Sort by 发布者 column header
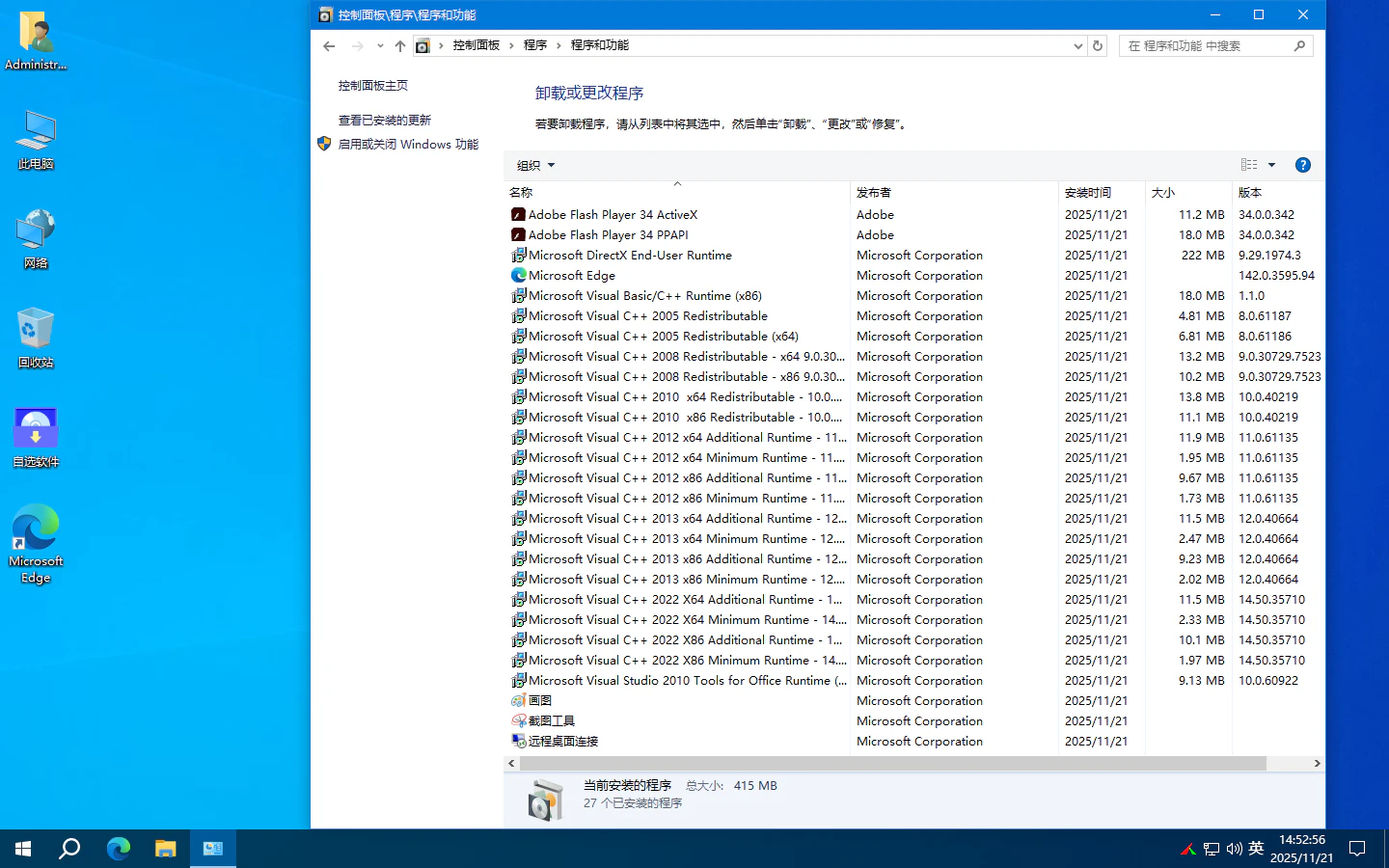Screen dimensions: 1389x868 (874, 193)
